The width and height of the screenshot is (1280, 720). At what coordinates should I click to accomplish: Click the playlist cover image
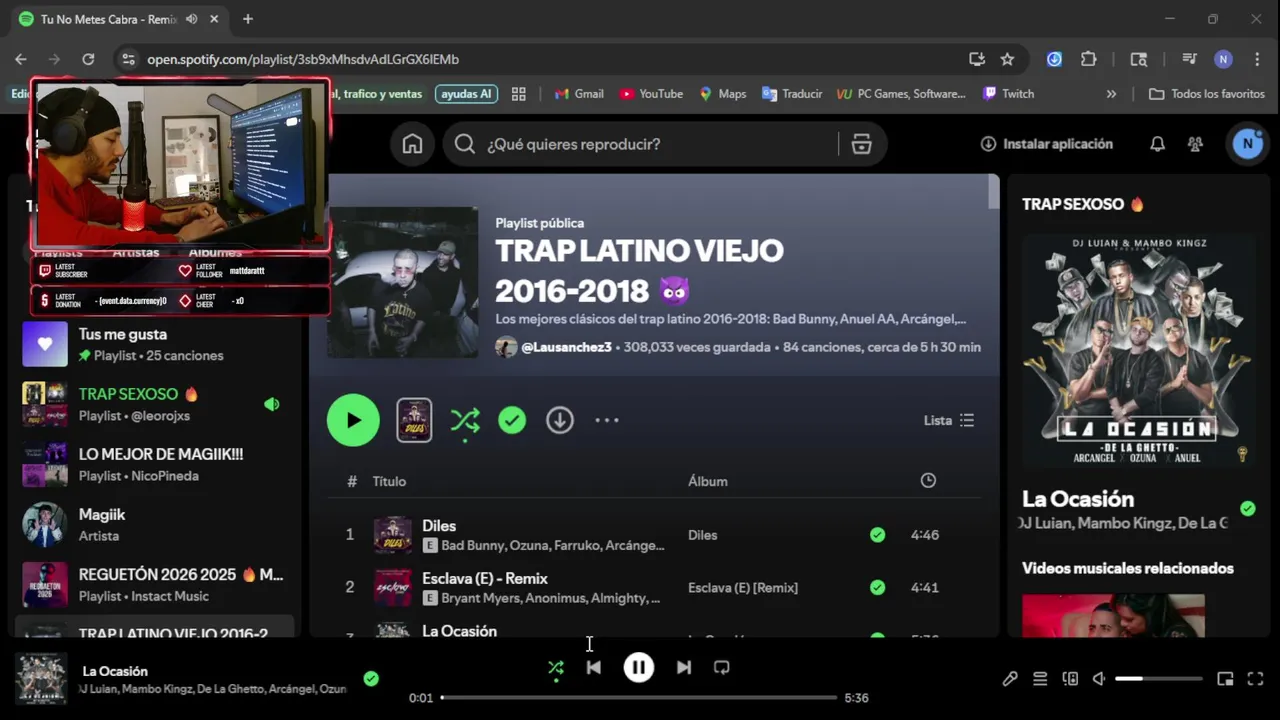point(403,282)
